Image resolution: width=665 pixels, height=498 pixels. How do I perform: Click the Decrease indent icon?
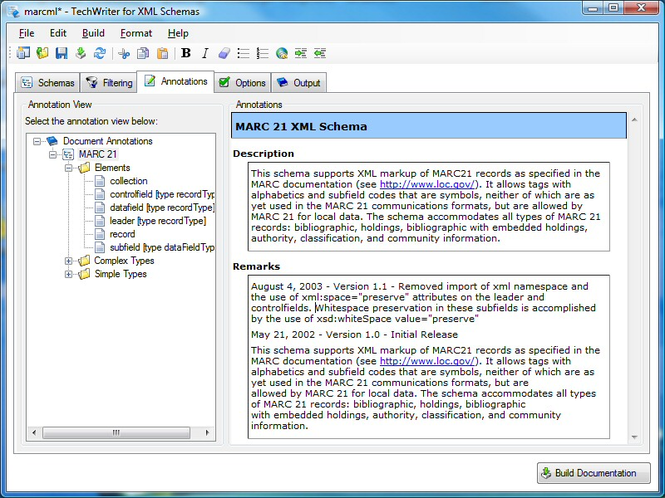tap(320, 53)
